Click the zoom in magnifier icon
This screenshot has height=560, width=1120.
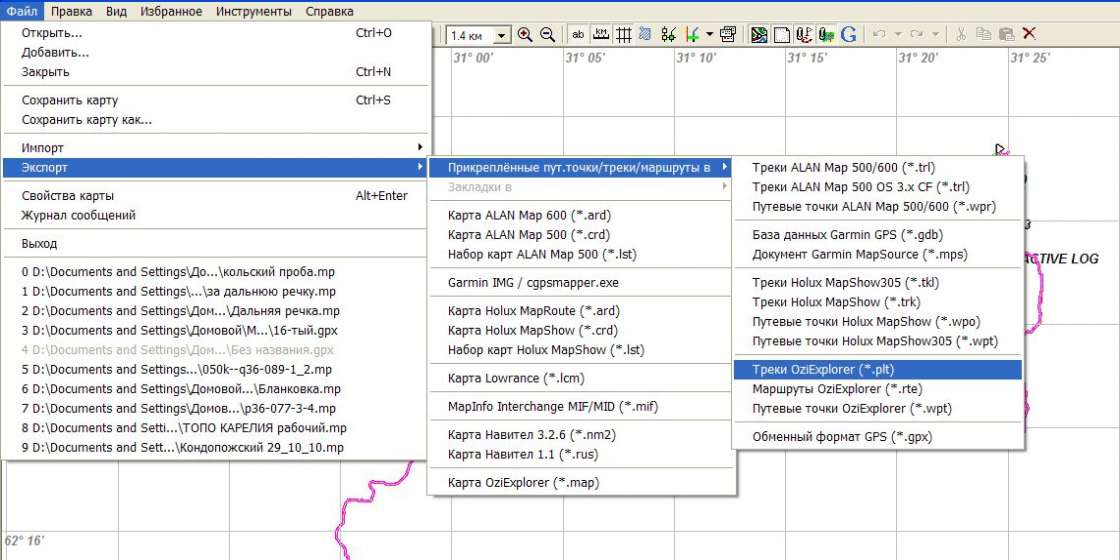(525, 35)
